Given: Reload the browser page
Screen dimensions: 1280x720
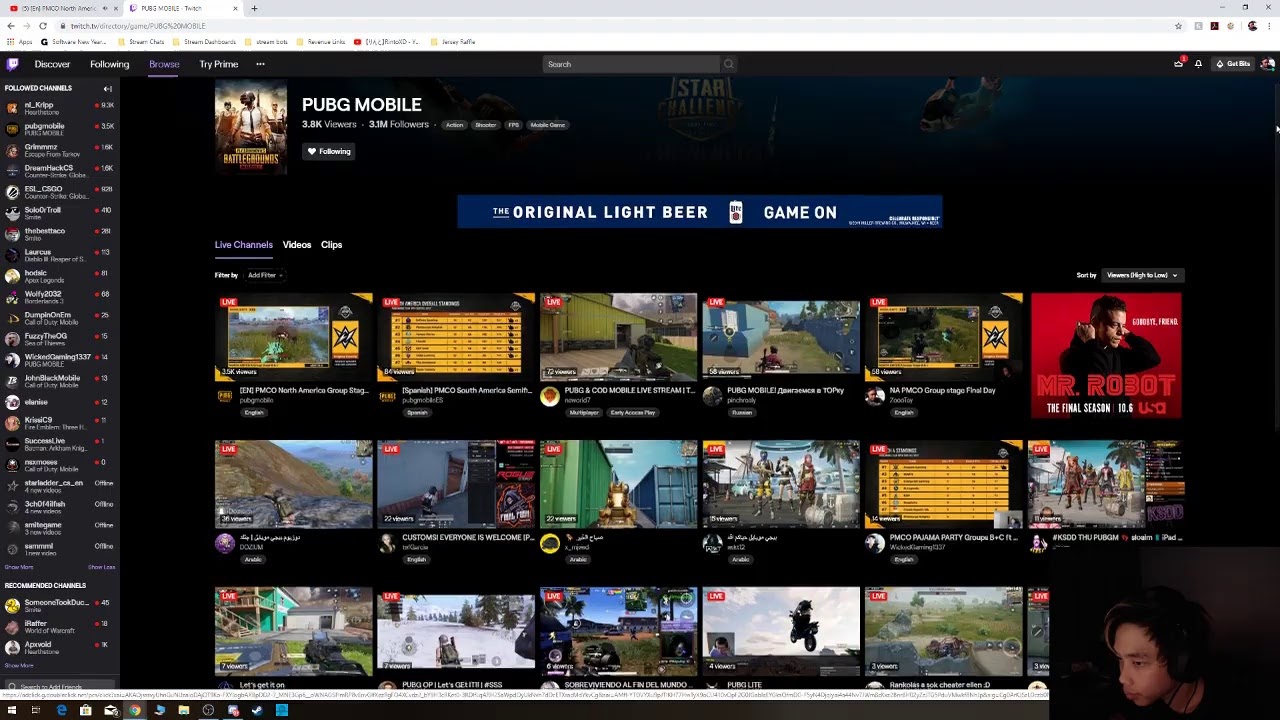Looking at the screenshot, I should click(x=43, y=26).
